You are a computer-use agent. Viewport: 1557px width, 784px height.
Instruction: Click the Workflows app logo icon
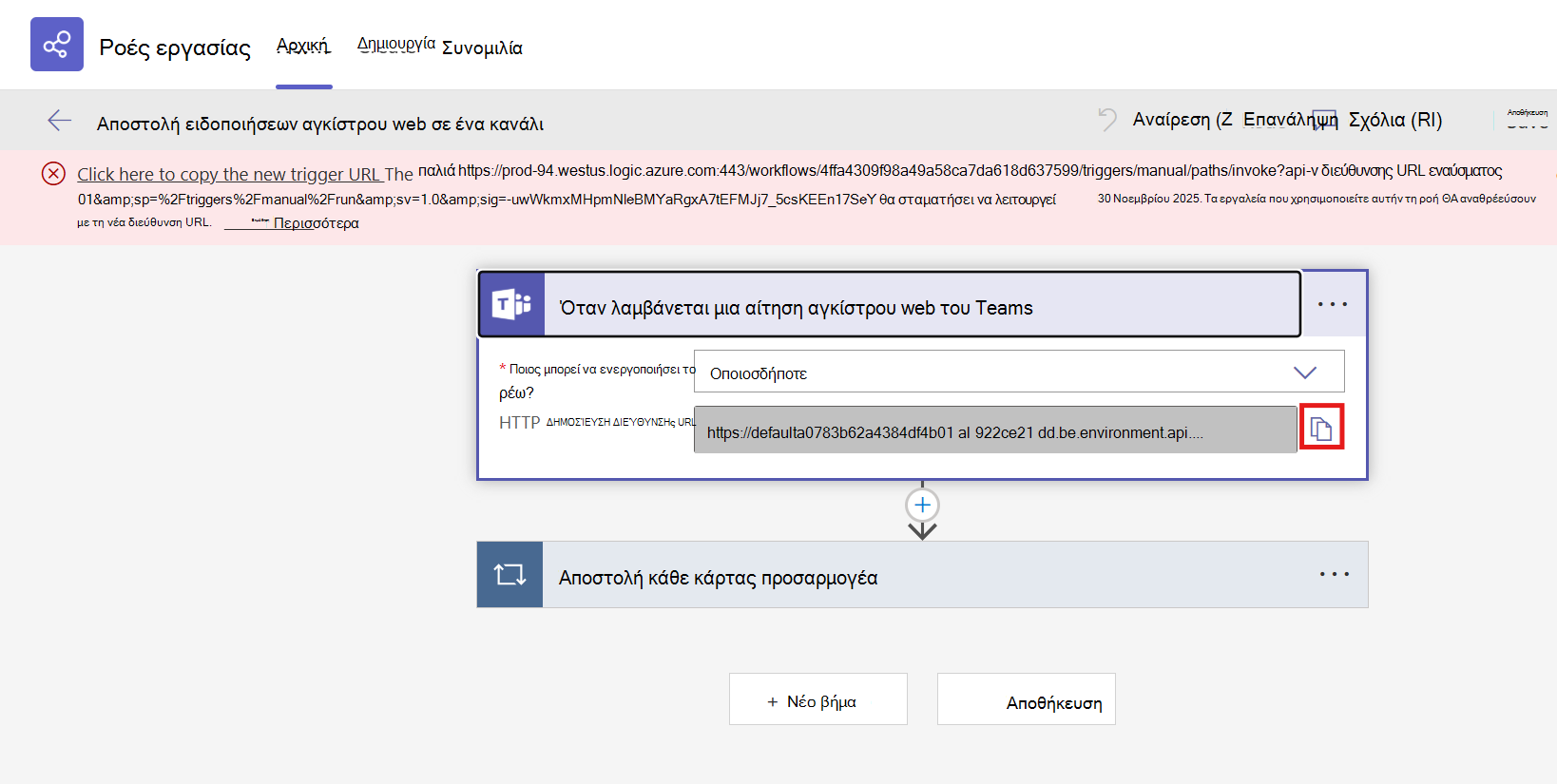(x=57, y=44)
